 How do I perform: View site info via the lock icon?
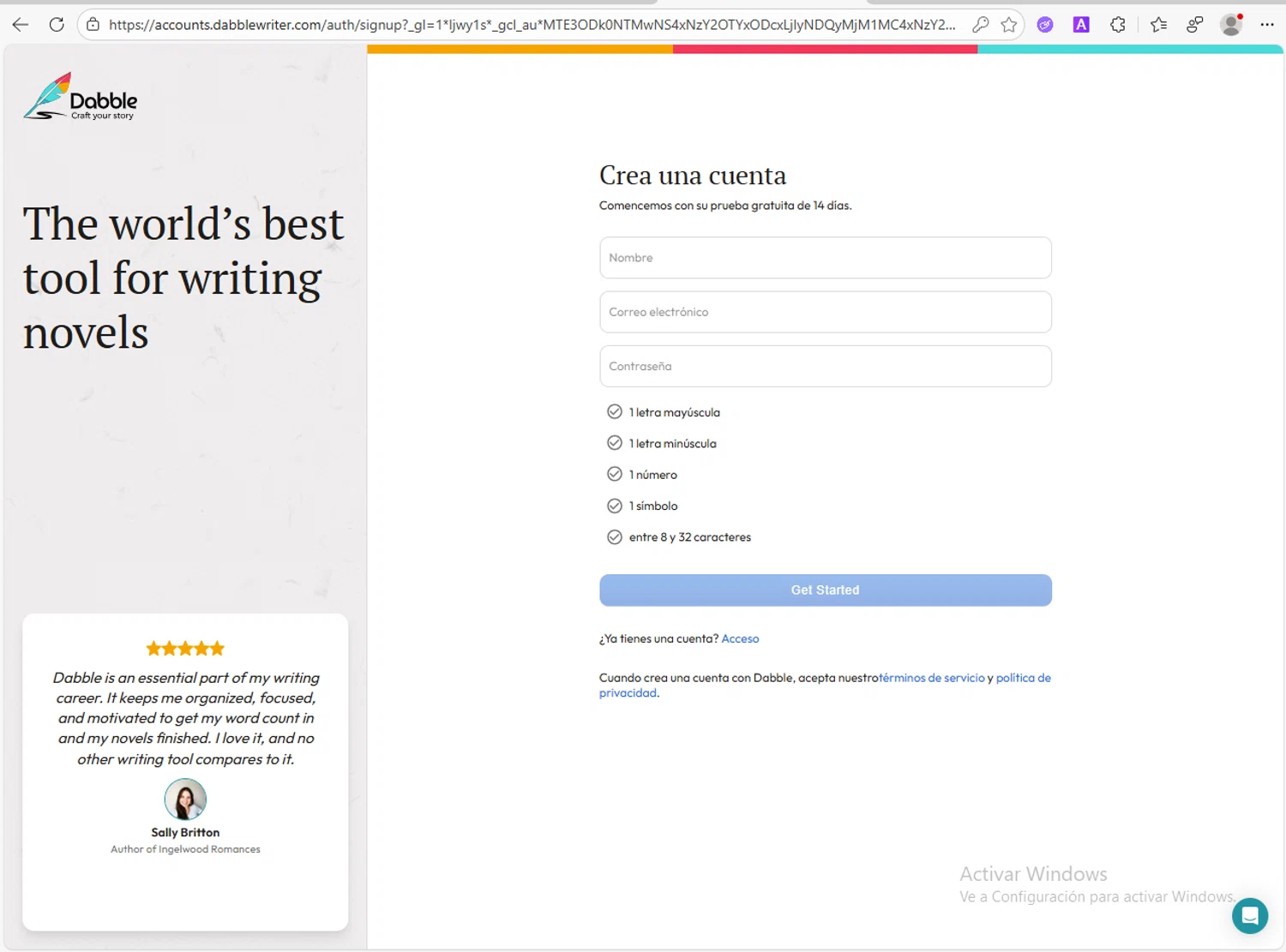tap(93, 25)
